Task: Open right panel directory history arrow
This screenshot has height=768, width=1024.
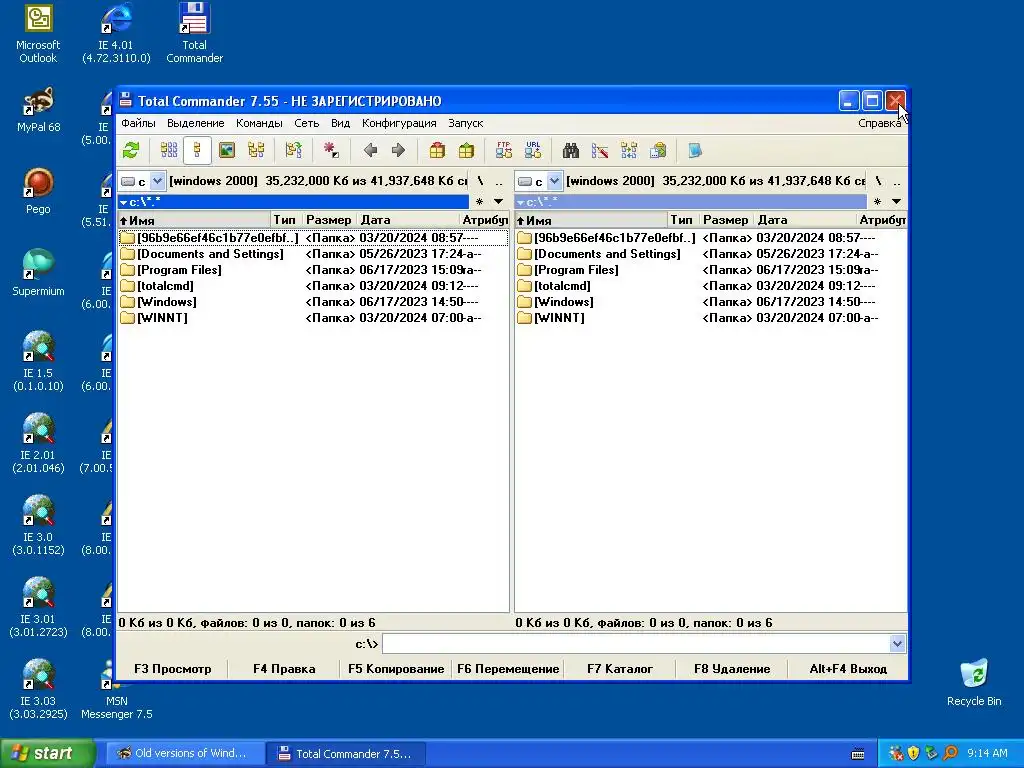Action: pyautogui.click(x=896, y=202)
